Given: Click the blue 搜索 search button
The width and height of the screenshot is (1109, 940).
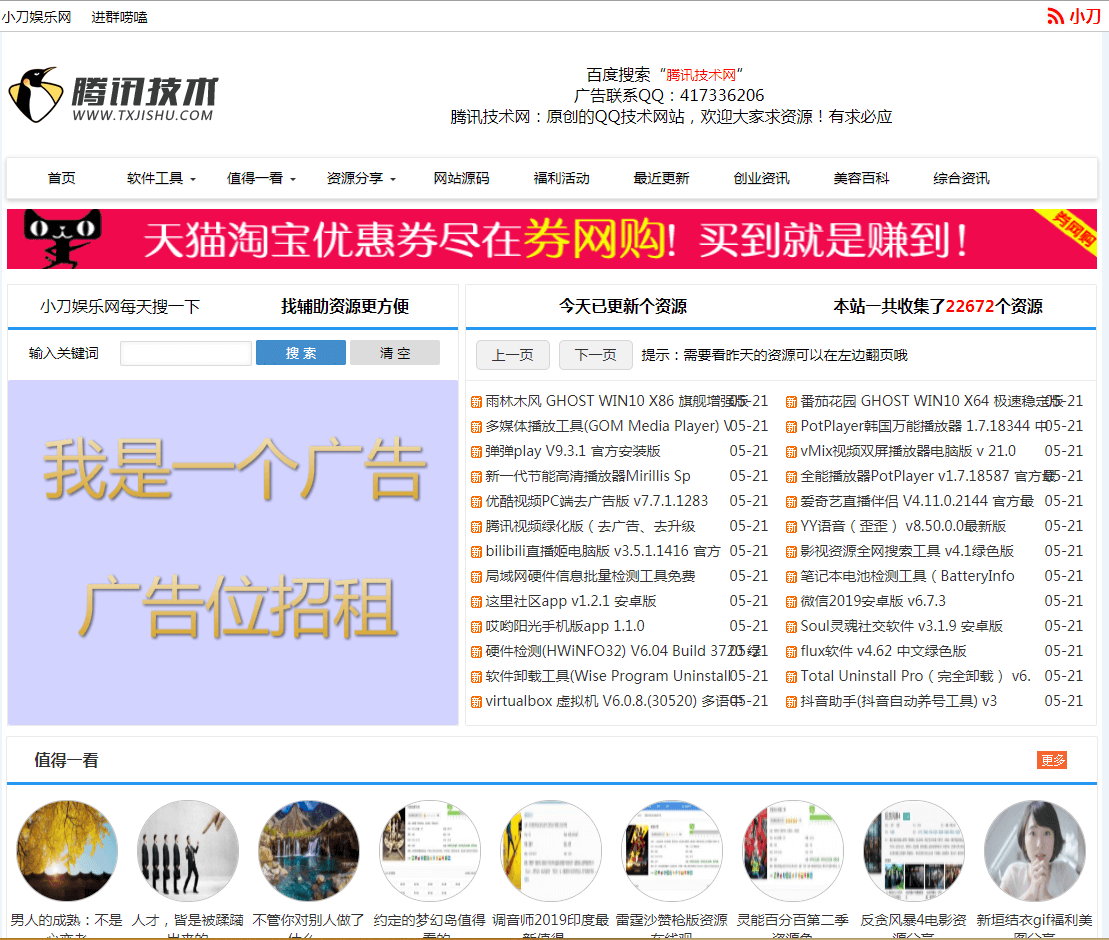Looking at the screenshot, I should tap(300, 353).
